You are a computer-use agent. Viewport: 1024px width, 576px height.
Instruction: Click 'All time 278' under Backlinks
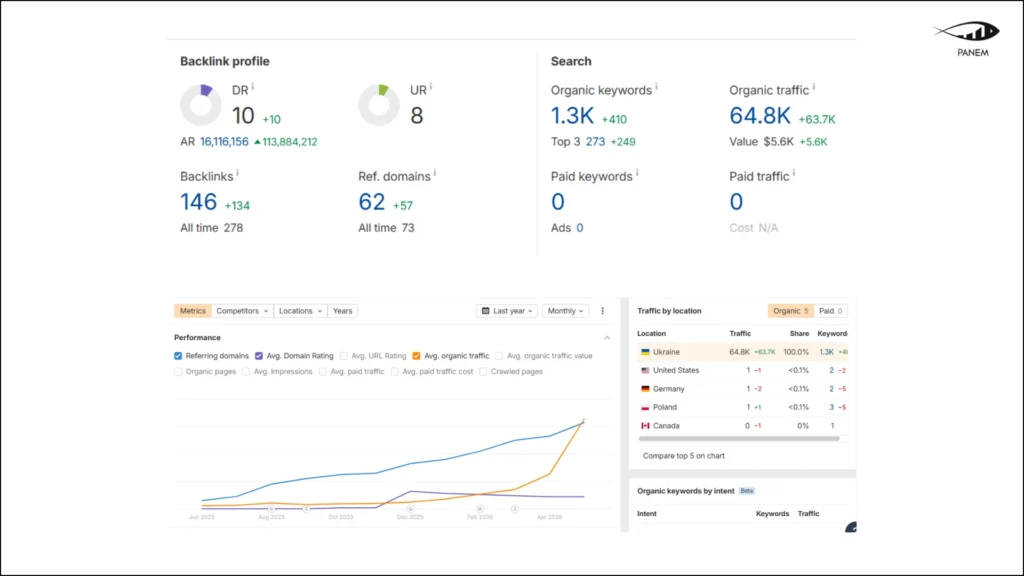click(x=212, y=228)
